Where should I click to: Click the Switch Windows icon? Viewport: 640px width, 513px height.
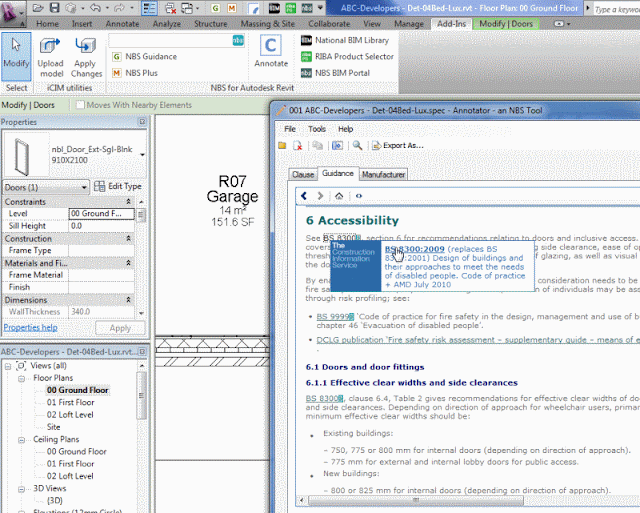coord(187,8)
